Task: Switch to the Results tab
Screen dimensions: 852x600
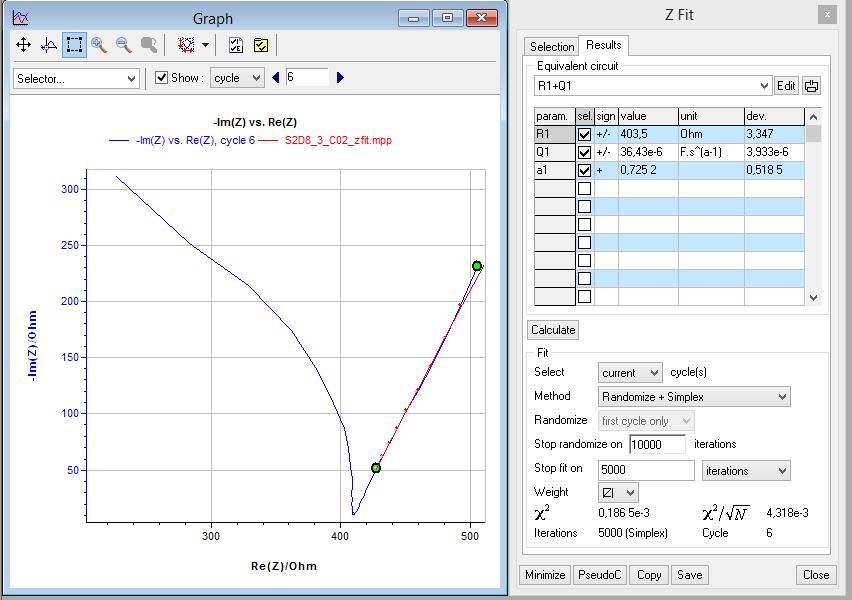Action: pyautogui.click(x=603, y=45)
